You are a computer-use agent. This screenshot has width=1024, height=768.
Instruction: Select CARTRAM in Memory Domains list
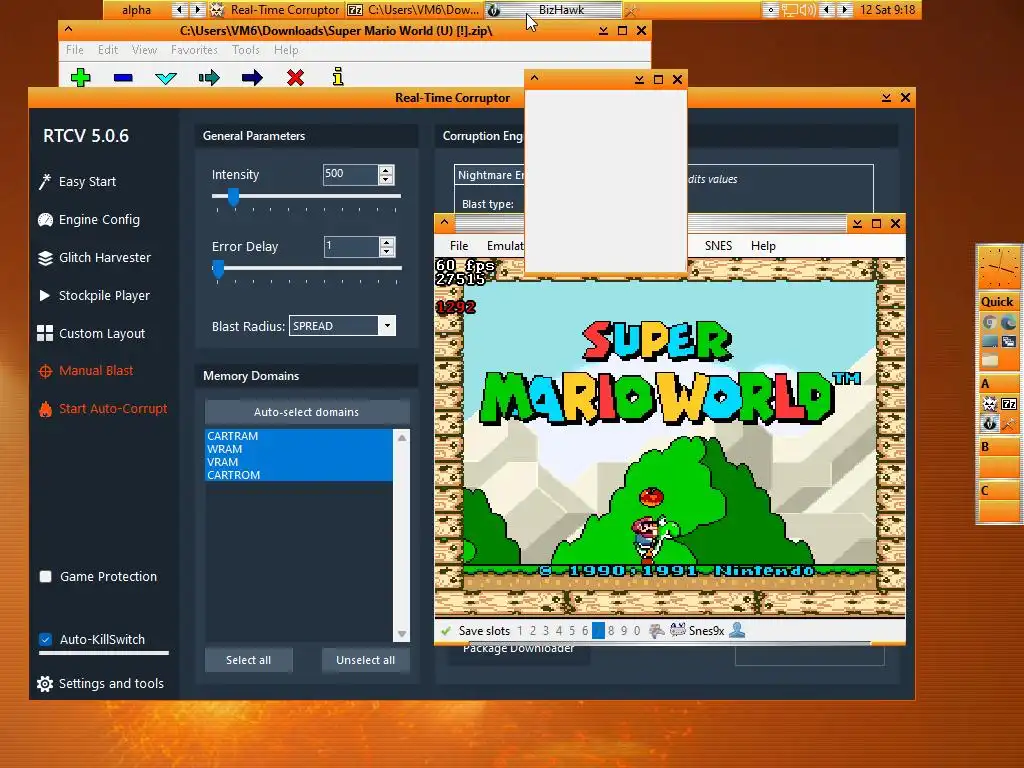(298, 436)
